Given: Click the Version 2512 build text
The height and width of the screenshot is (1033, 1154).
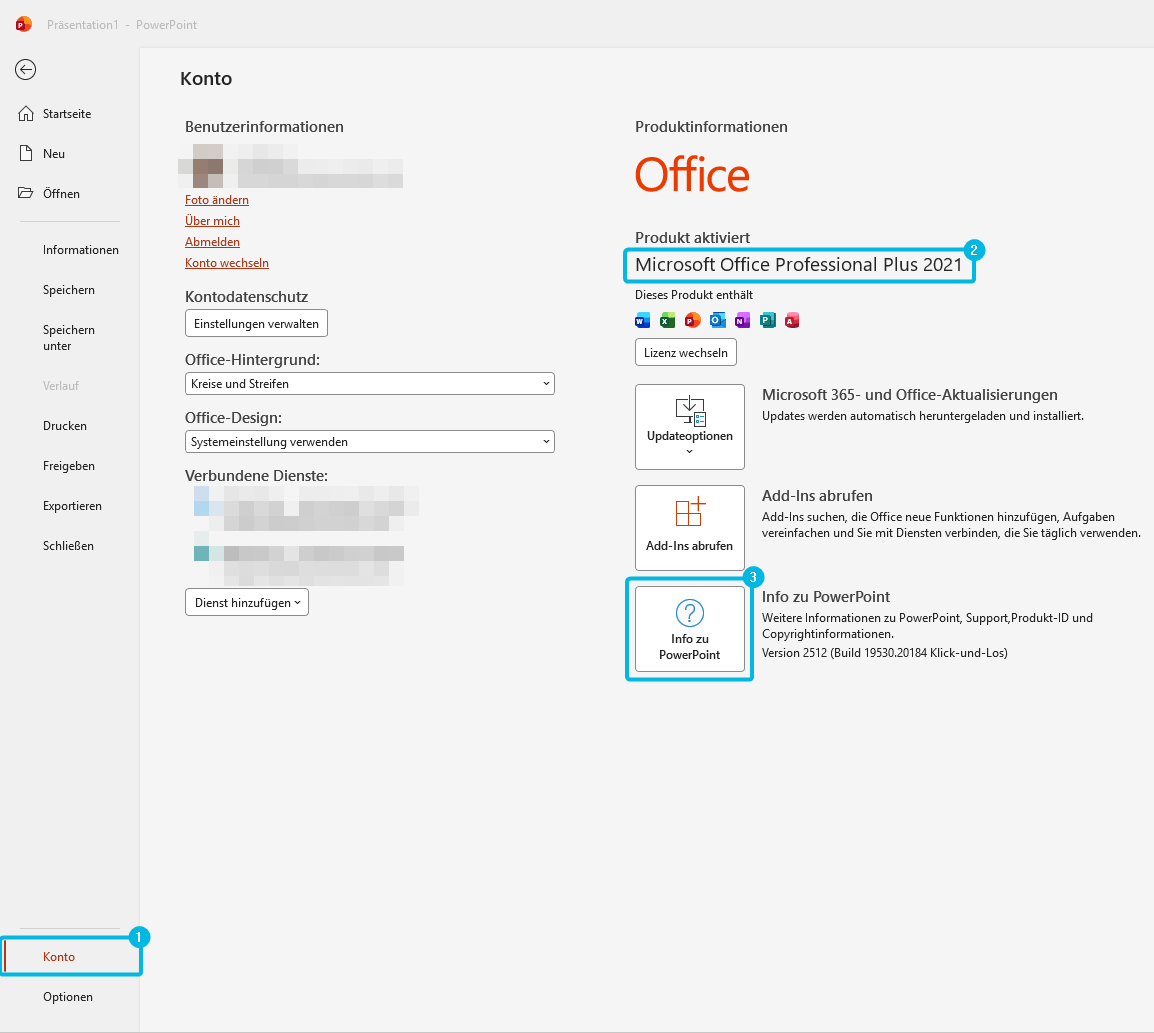Looking at the screenshot, I should (885, 653).
